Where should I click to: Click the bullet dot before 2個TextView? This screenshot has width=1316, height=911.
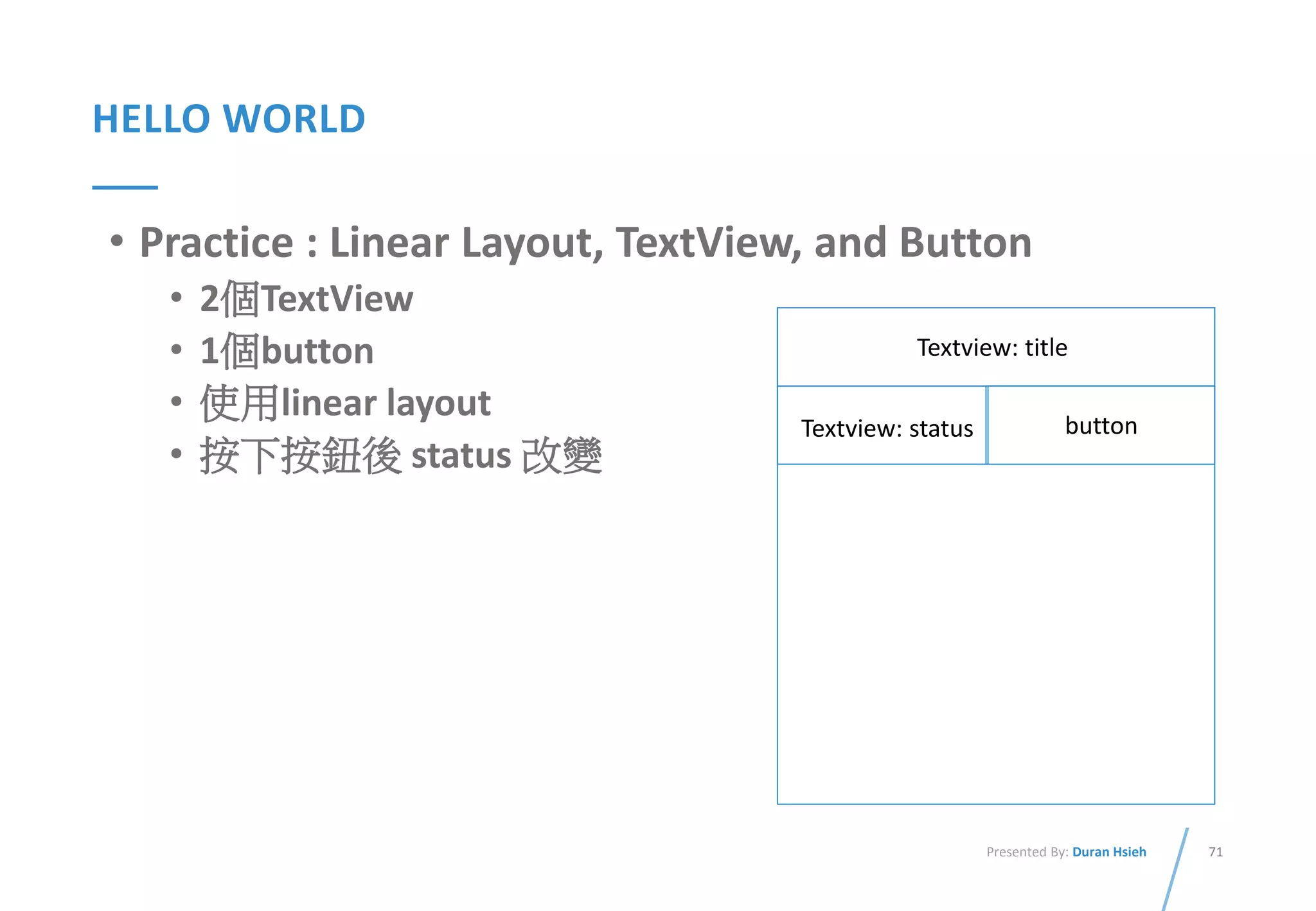pyautogui.click(x=177, y=298)
